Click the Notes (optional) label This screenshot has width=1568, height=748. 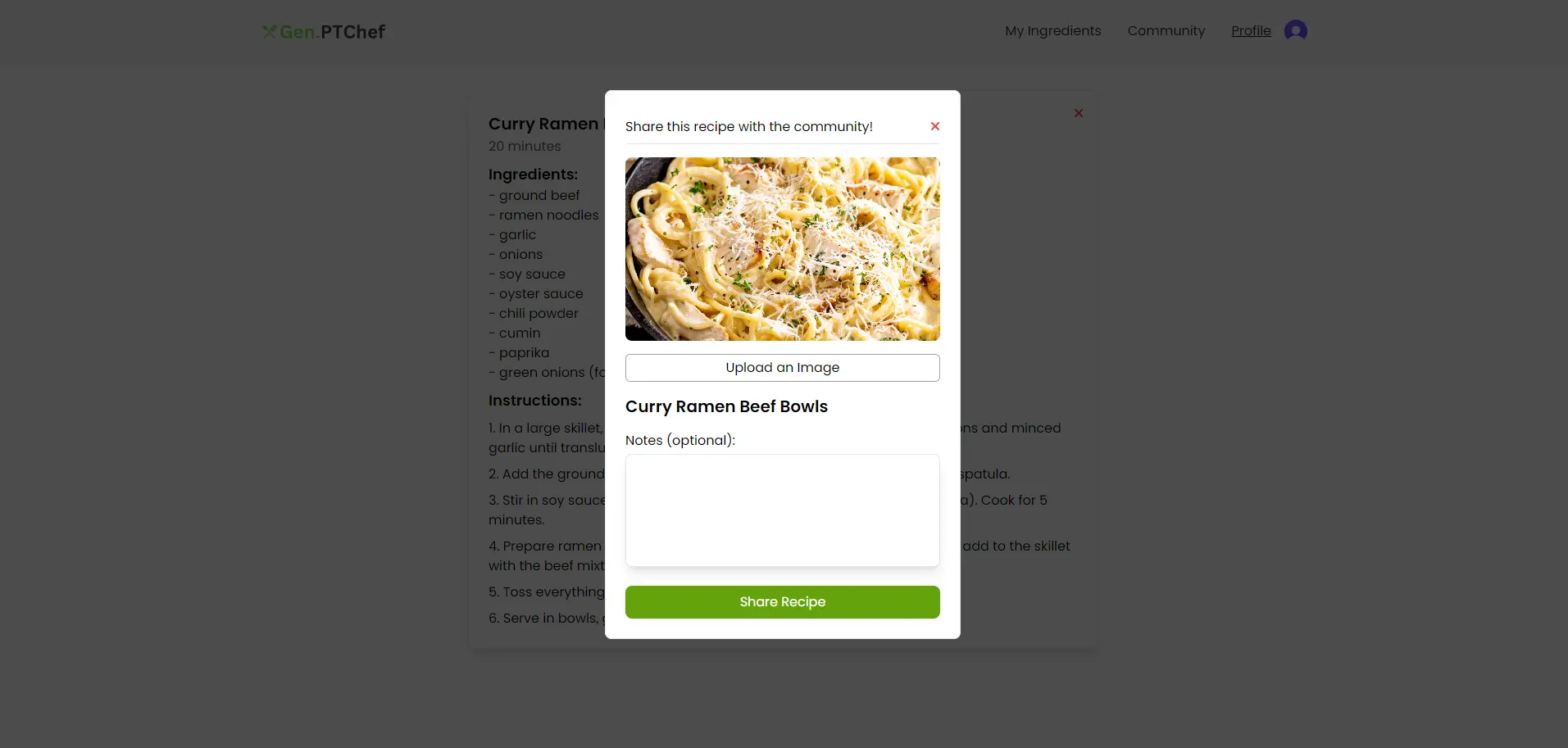click(x=679, y=441)
